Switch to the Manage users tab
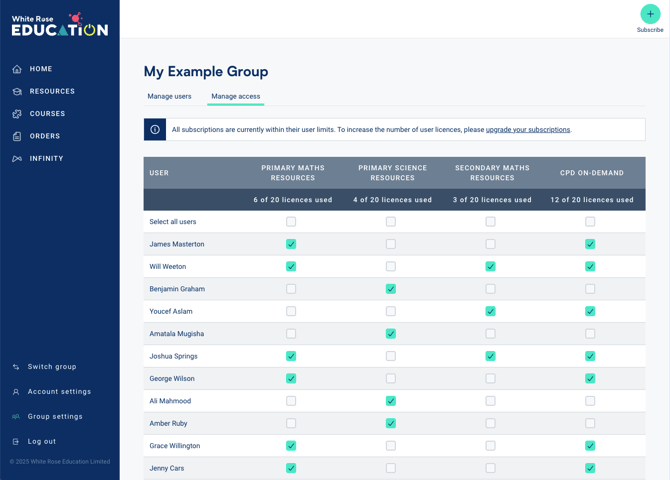The image size is (670, 480). point(169,96)
